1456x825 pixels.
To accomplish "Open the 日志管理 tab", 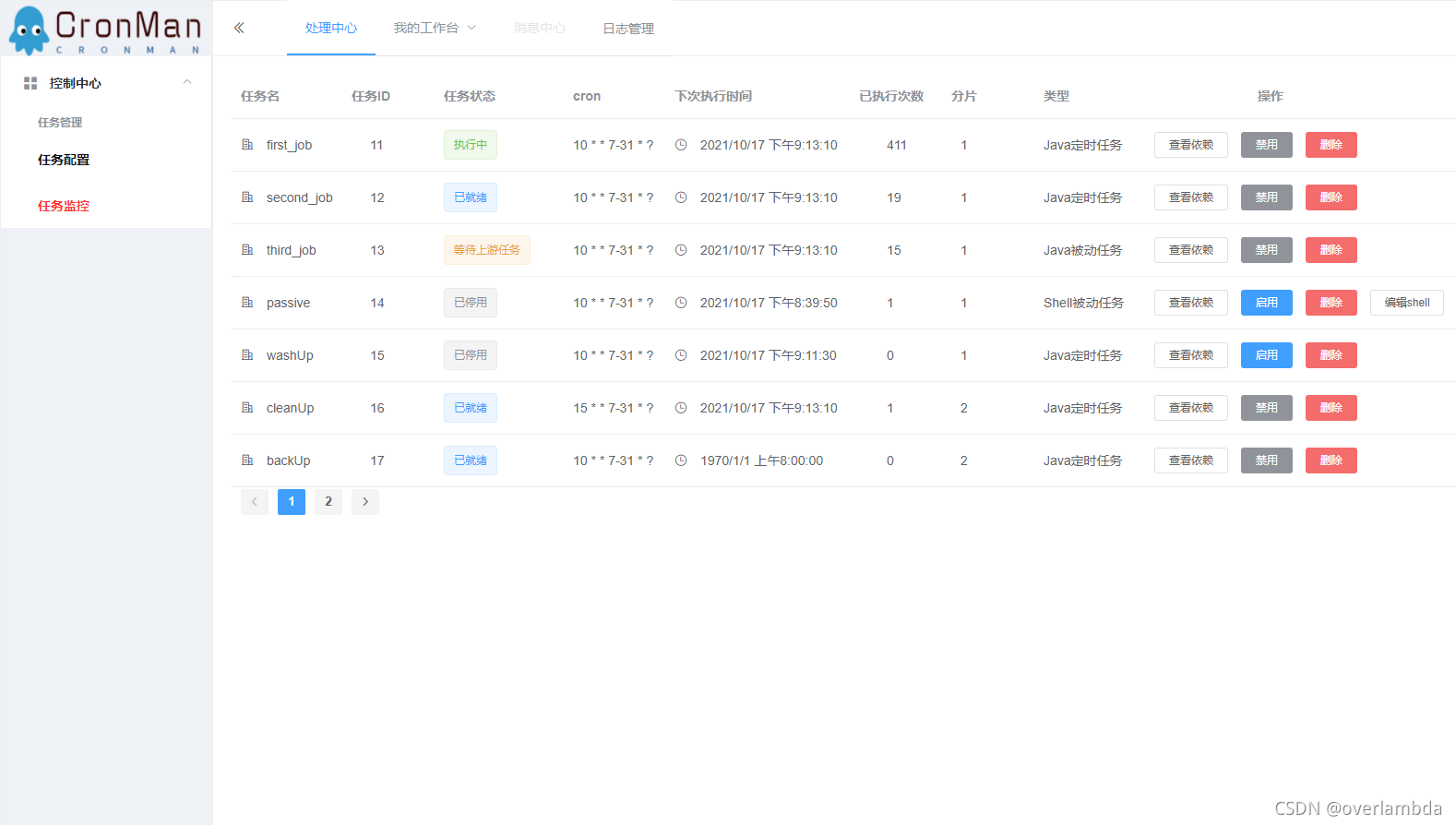I will [x=628, y=29].
